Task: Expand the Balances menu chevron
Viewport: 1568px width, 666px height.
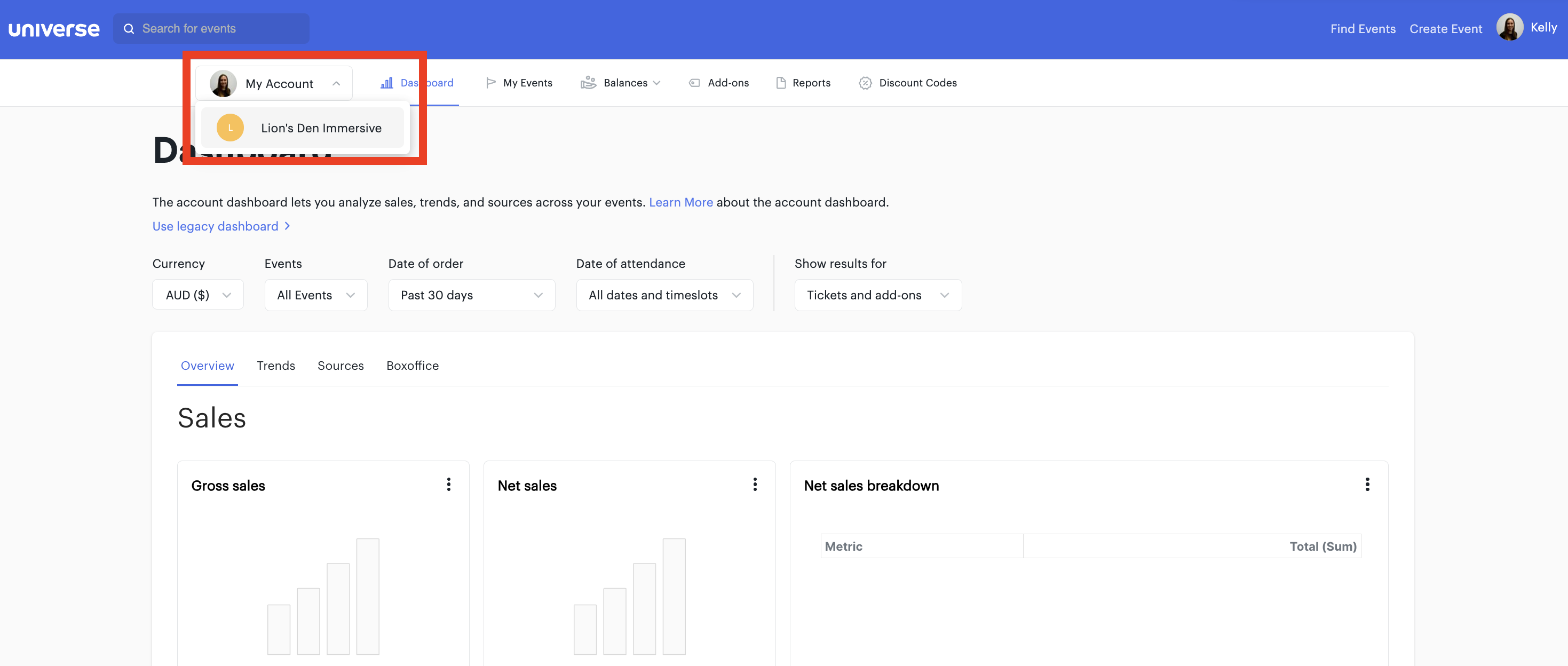Action: coord(656,83)
